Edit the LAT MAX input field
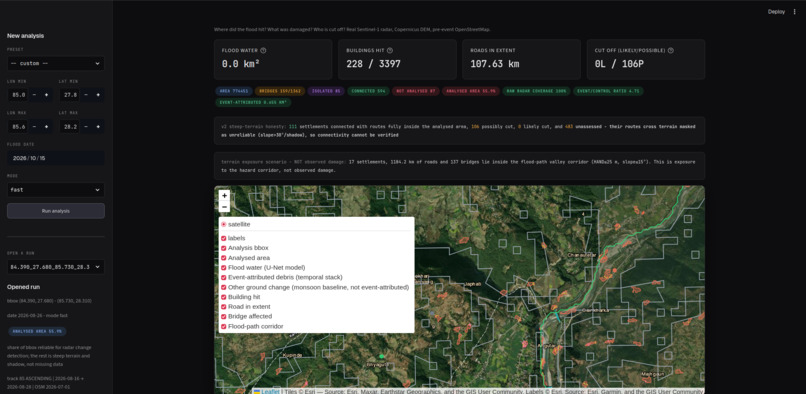Screen dimensions: 806x394 point(69,127)
